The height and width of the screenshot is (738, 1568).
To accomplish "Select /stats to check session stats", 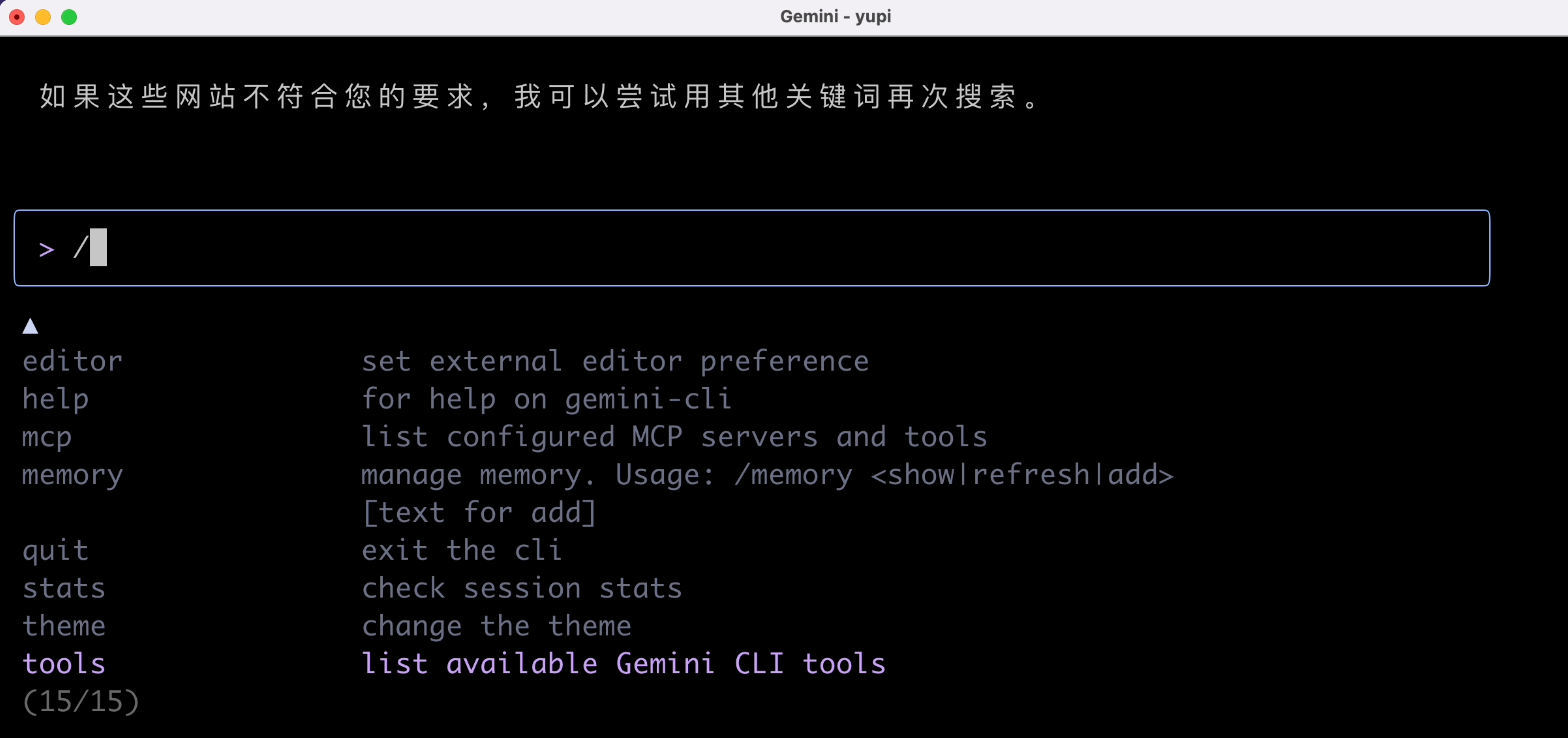I will pos(63,587).
